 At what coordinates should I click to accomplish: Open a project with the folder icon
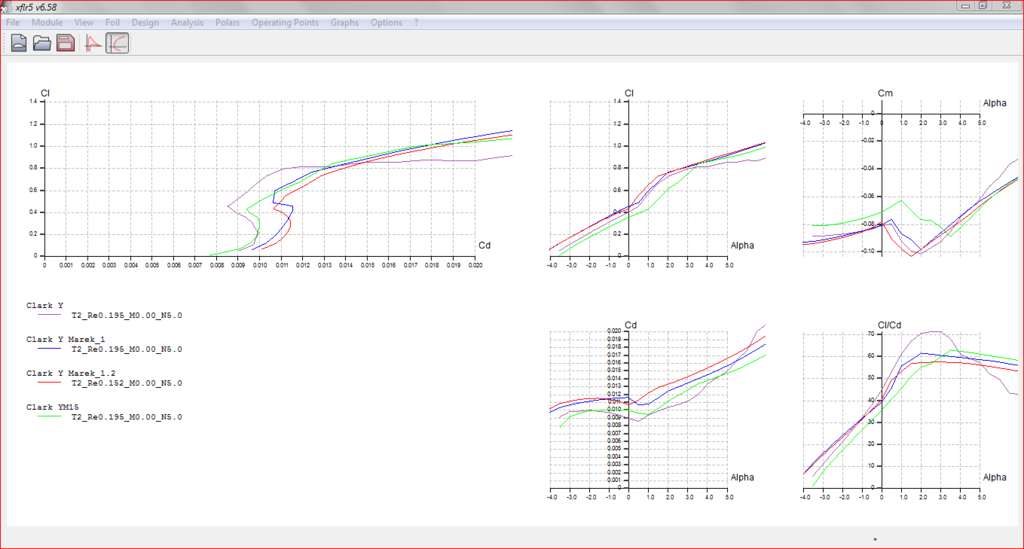[x=42, y=43]
